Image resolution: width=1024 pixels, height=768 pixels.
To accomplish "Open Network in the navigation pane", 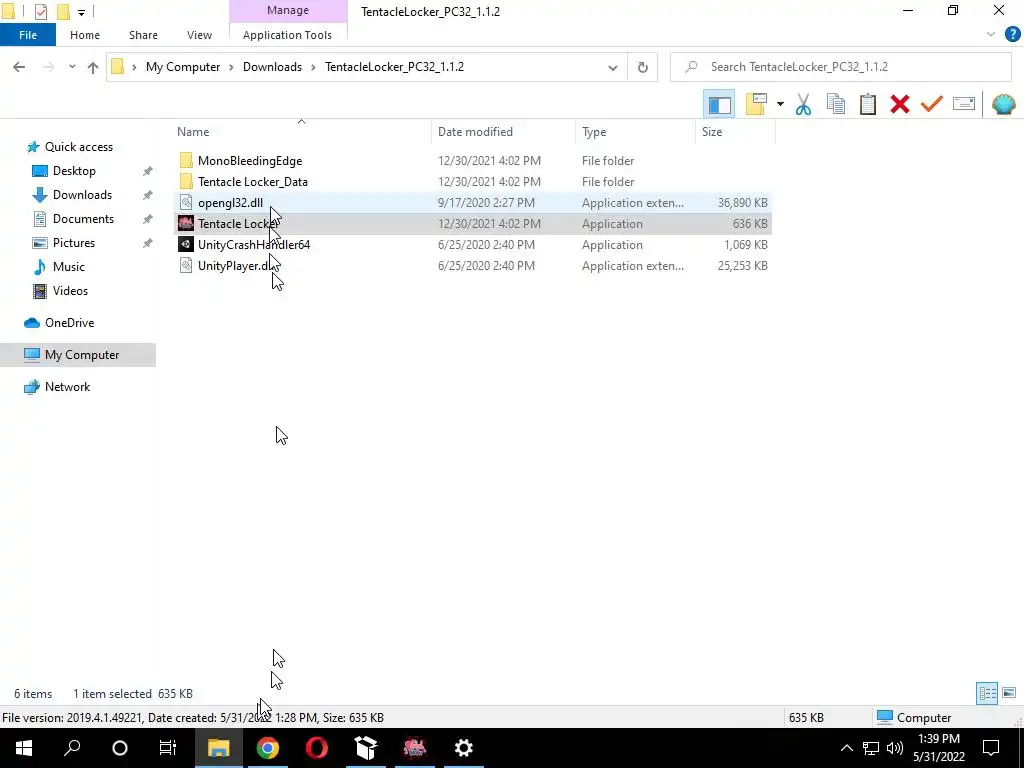I will 68,387.
